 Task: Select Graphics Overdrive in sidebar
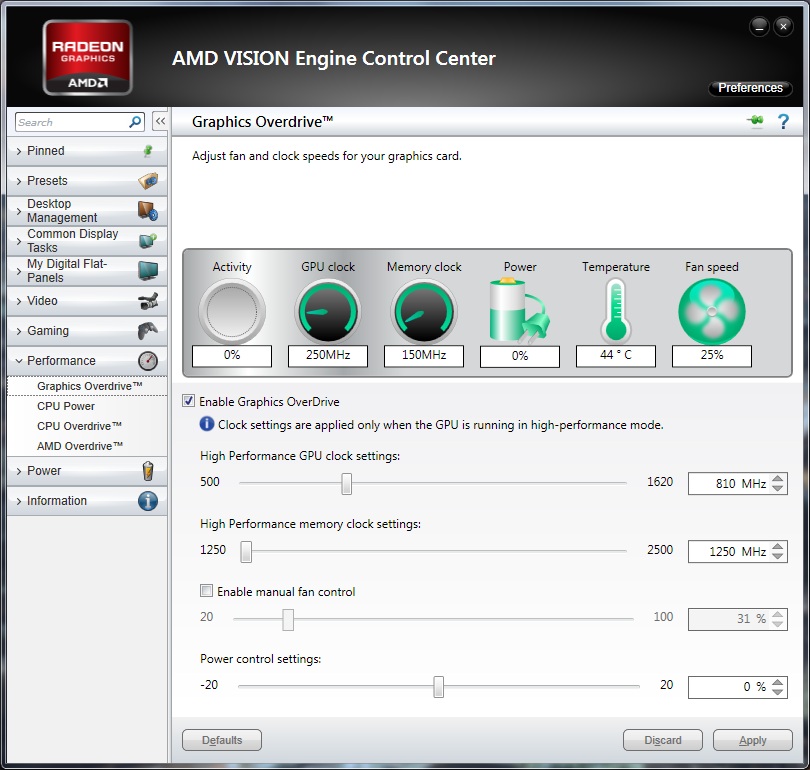(87, 386)
